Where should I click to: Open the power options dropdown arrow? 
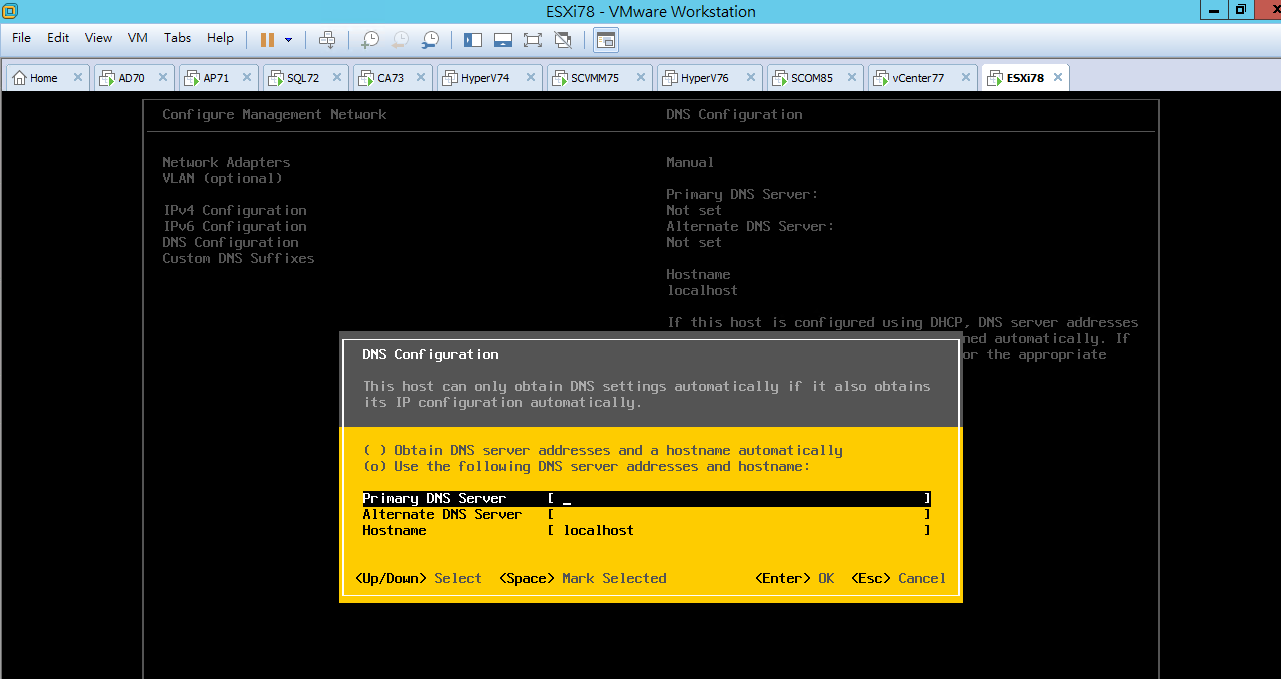click(289, 40)
